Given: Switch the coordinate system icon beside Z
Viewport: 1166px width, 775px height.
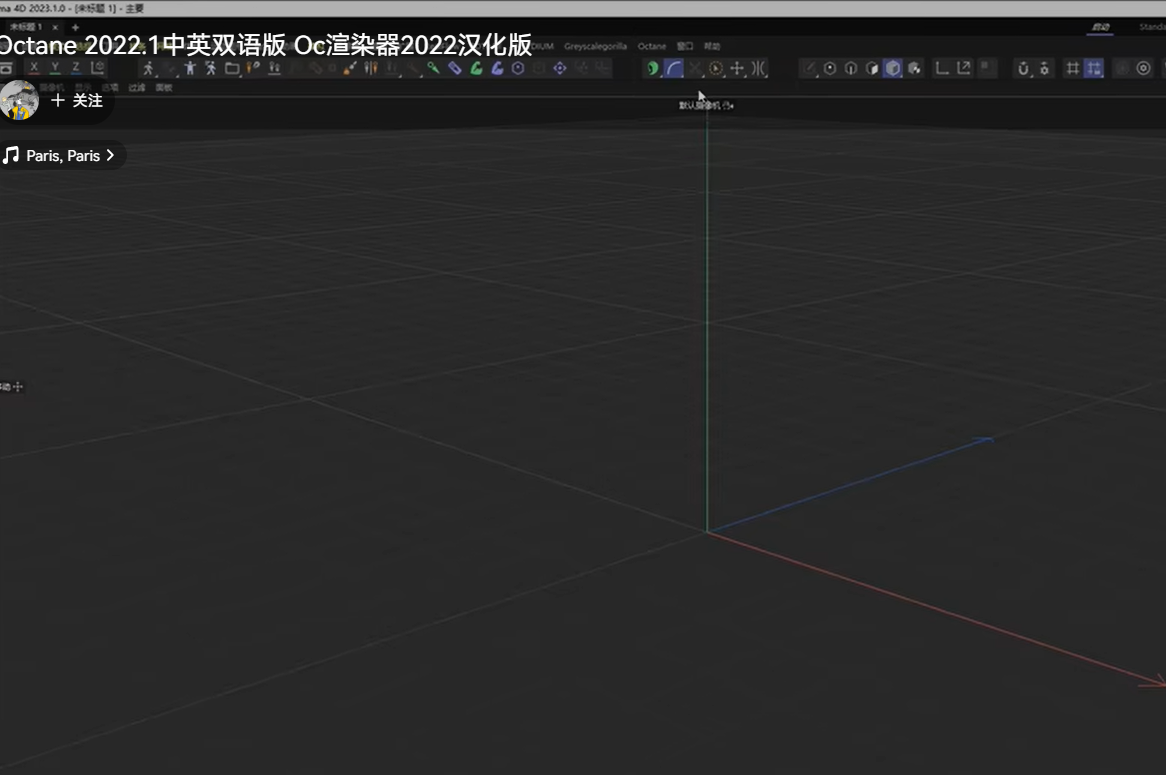Looking at the screenshot, I should 97,68.
